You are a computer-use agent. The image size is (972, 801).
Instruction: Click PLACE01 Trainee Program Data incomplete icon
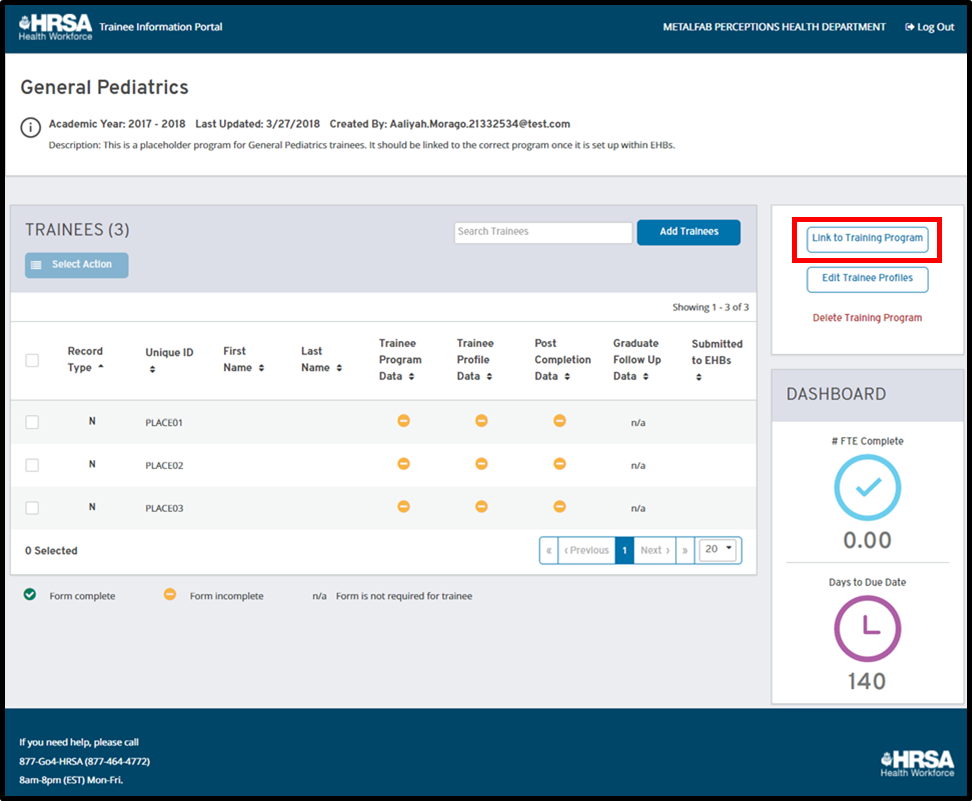(x=403, y=421)
